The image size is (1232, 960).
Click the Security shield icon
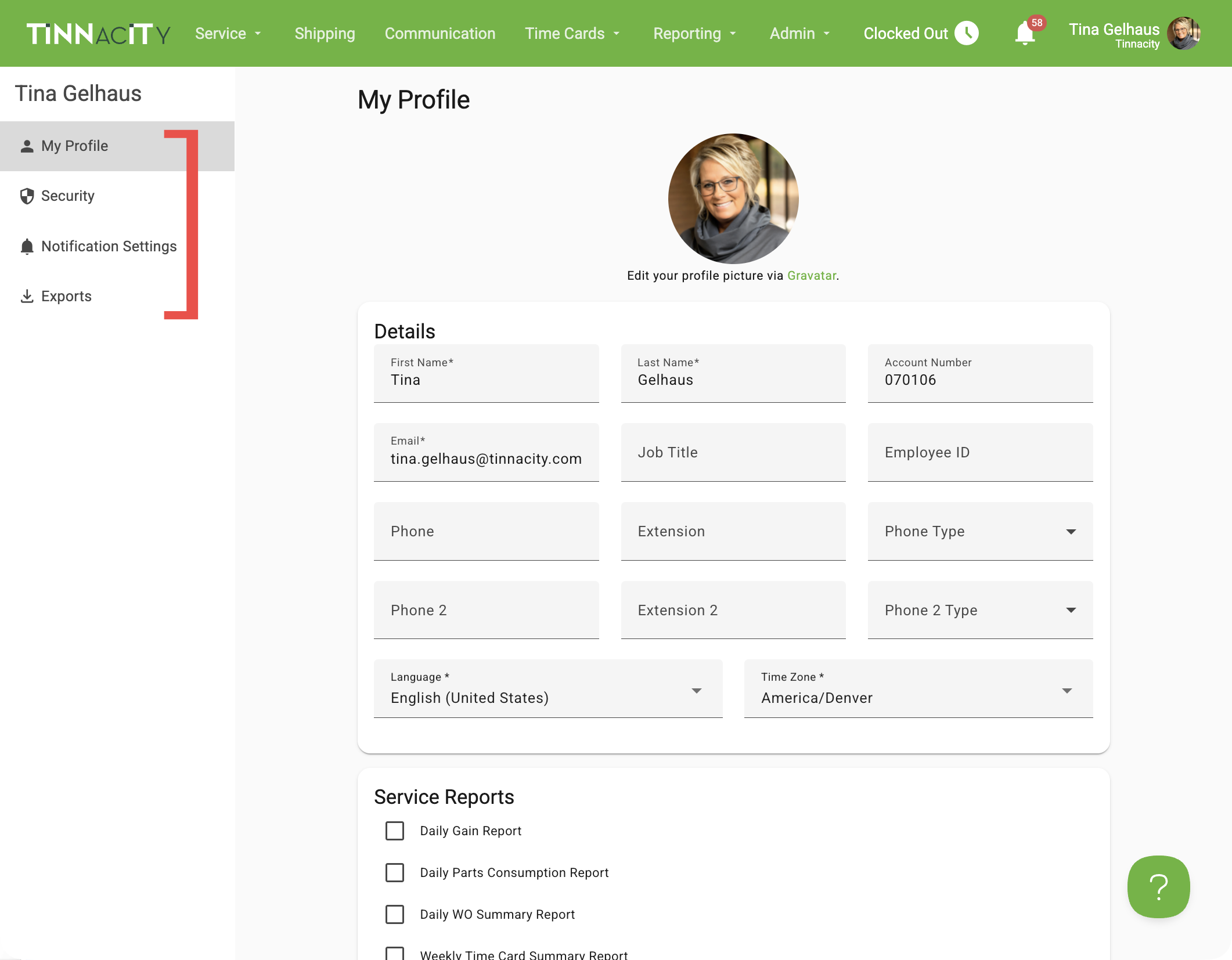(x=27, y=196)
